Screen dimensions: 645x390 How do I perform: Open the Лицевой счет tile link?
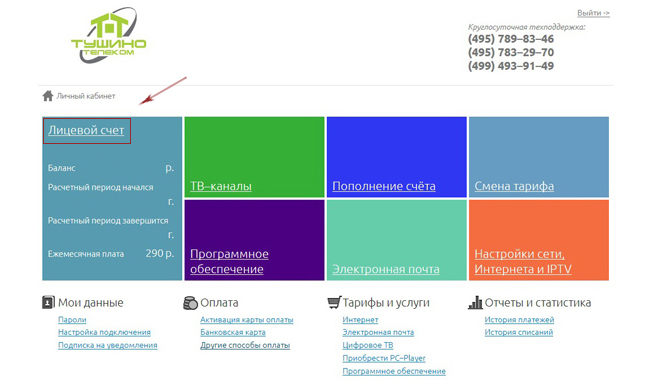coord(86,130)
